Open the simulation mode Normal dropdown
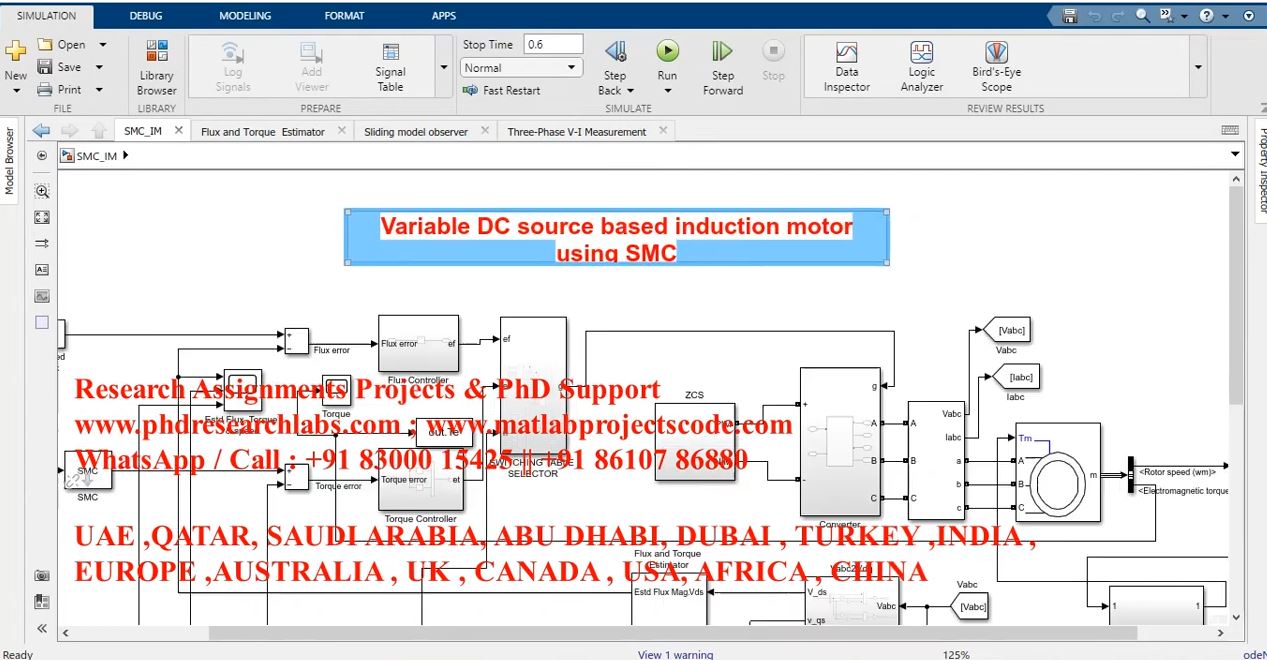Image resolution: width=1267 pixels, height=660 pixels. (x=521, y=68)
